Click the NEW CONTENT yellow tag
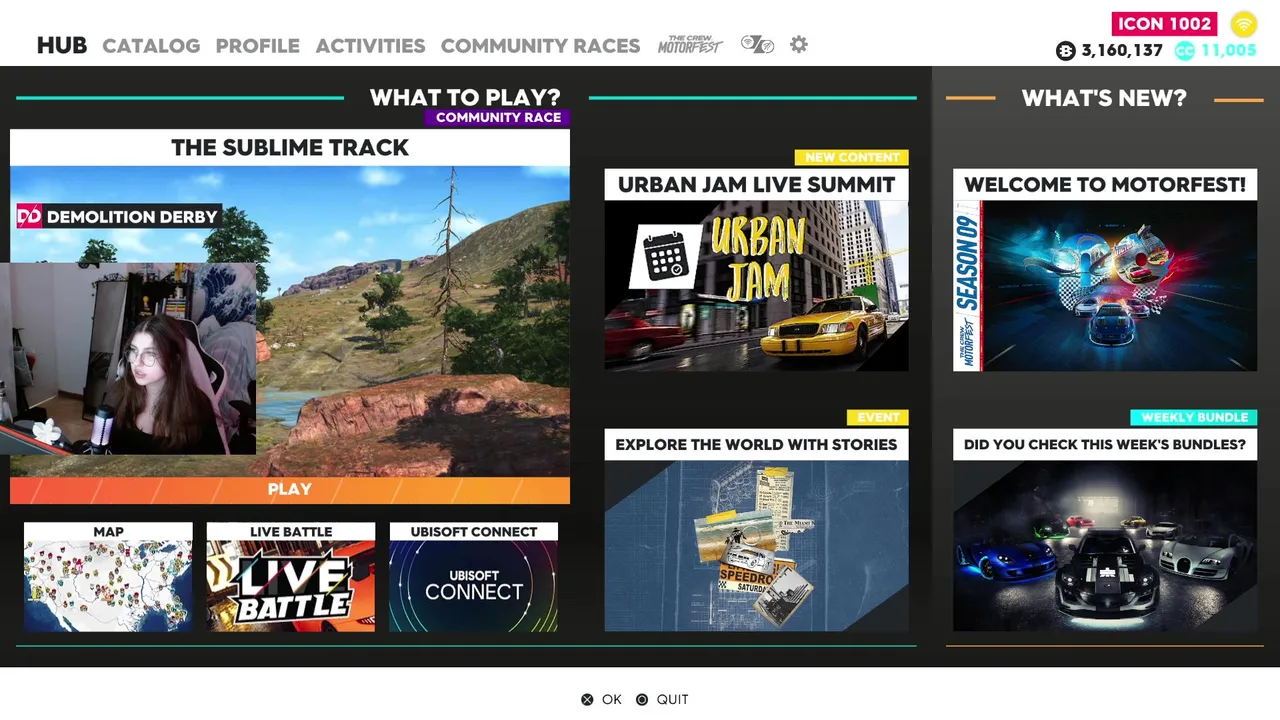This screenshot has height=720, width=1280. click(852, 157)
